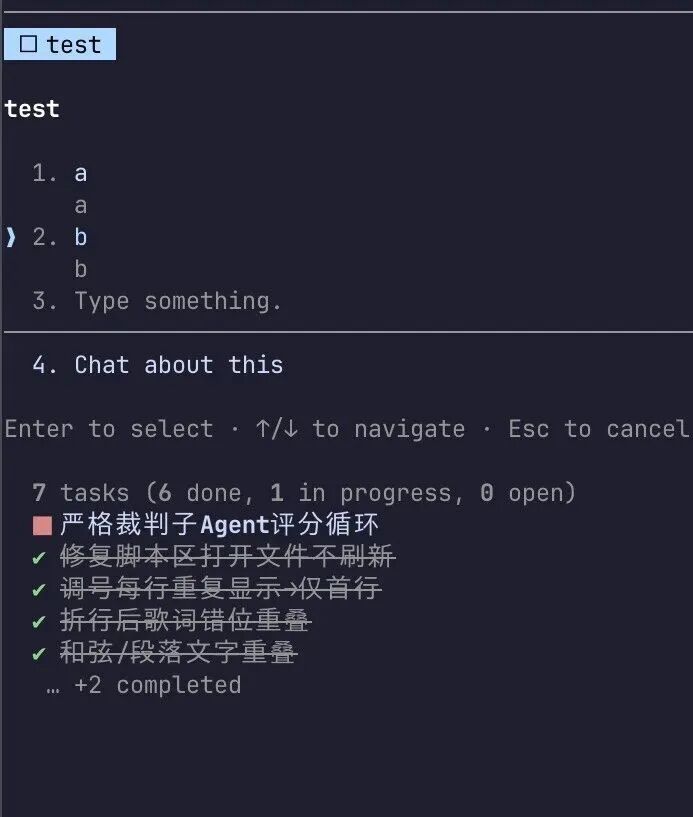Click the description a under option 1
The height and width of the screenshot is (817, 693).
(x=81, y=206)
